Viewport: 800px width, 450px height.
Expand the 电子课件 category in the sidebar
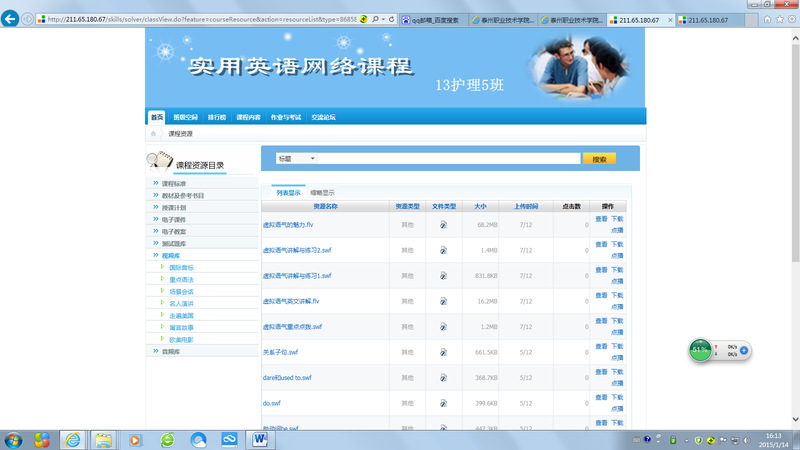[174, 219]
